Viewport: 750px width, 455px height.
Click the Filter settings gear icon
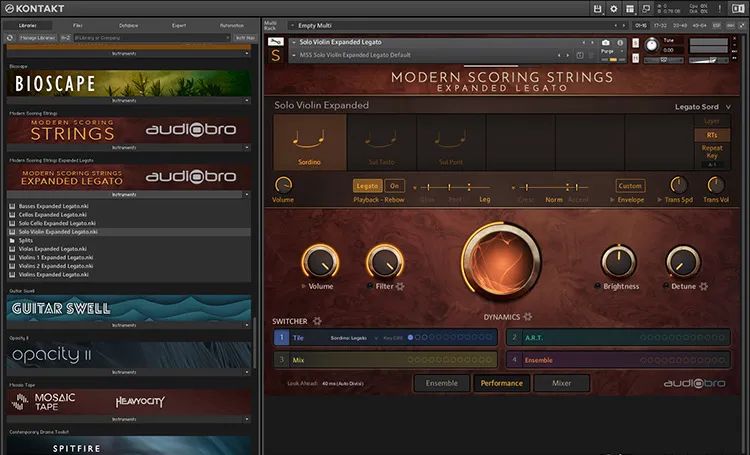click(x=400, y=286)
